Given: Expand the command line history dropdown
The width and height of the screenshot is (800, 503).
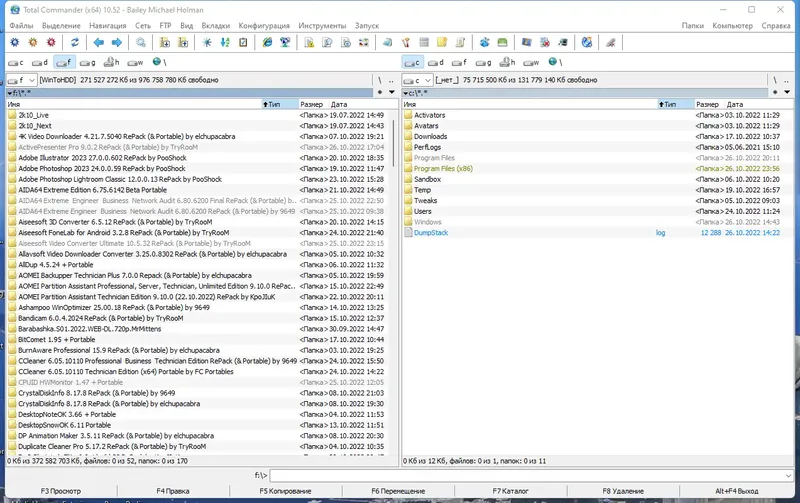Looking at the screenshot, I should (x=789, y=475).
